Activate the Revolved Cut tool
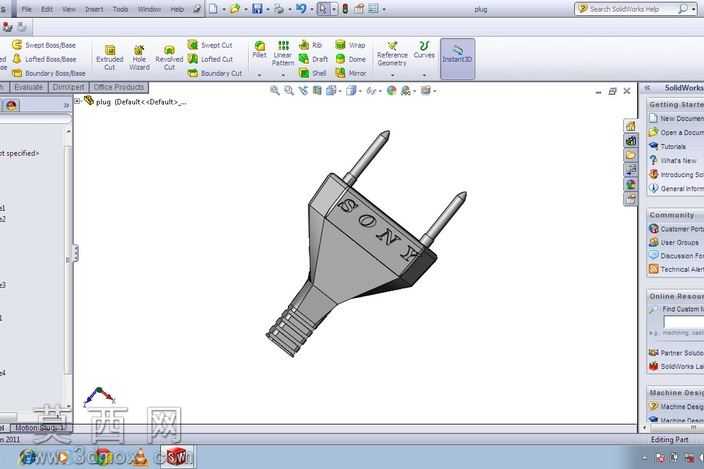 click(x=169, y=57)
